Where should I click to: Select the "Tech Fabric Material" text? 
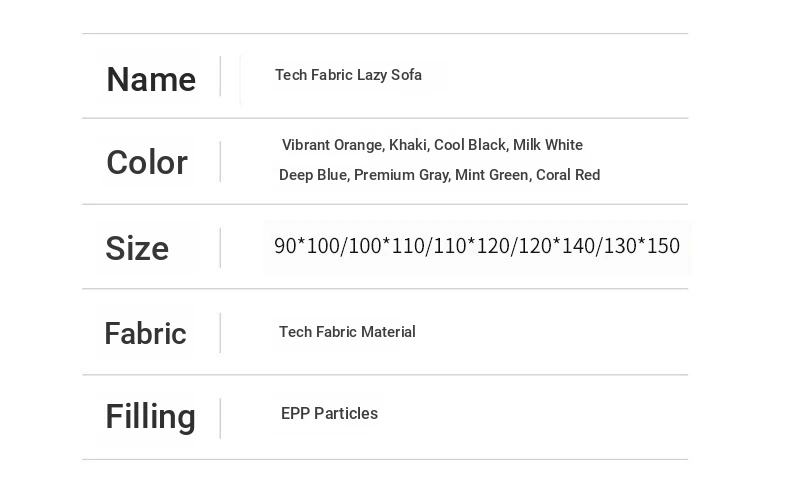pos(347,332)
